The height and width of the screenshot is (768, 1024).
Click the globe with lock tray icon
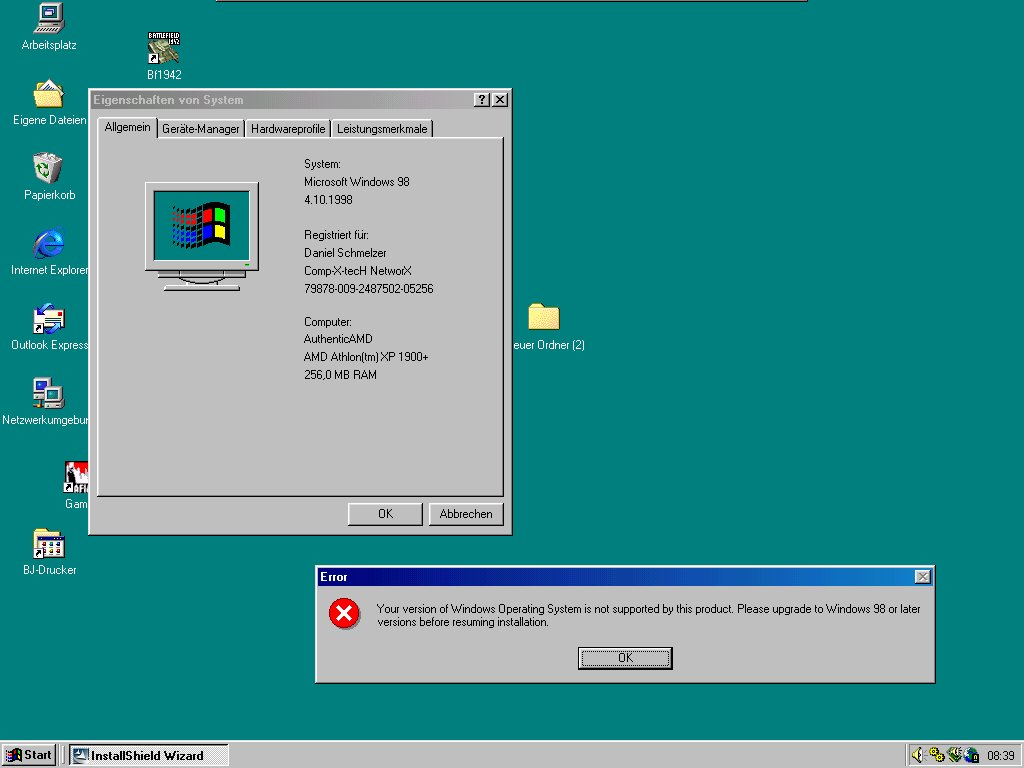[x=972, y=755]
